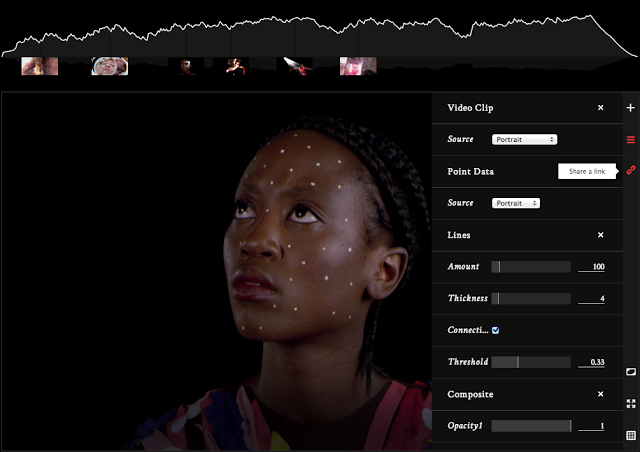The height and width of the screenshot is (452, 640).
Task: Click the Thickness slider track
Action: 530,298
